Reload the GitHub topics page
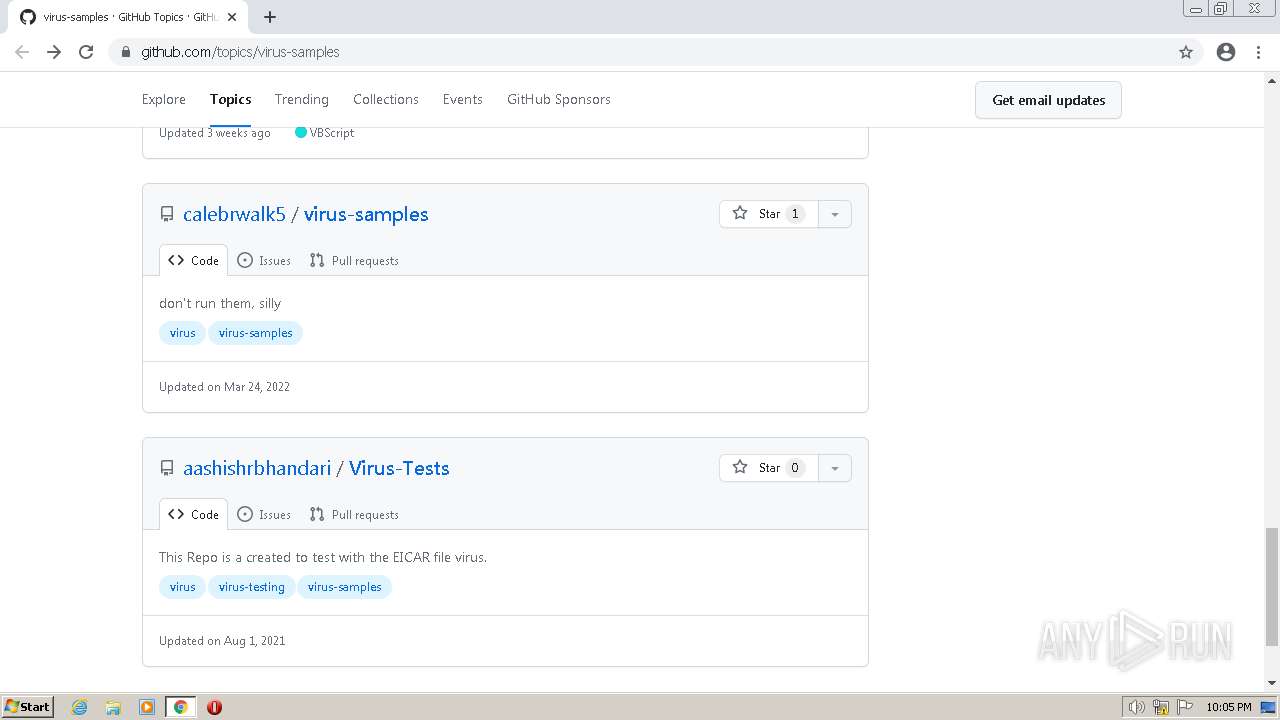 [x=86, y=52]
